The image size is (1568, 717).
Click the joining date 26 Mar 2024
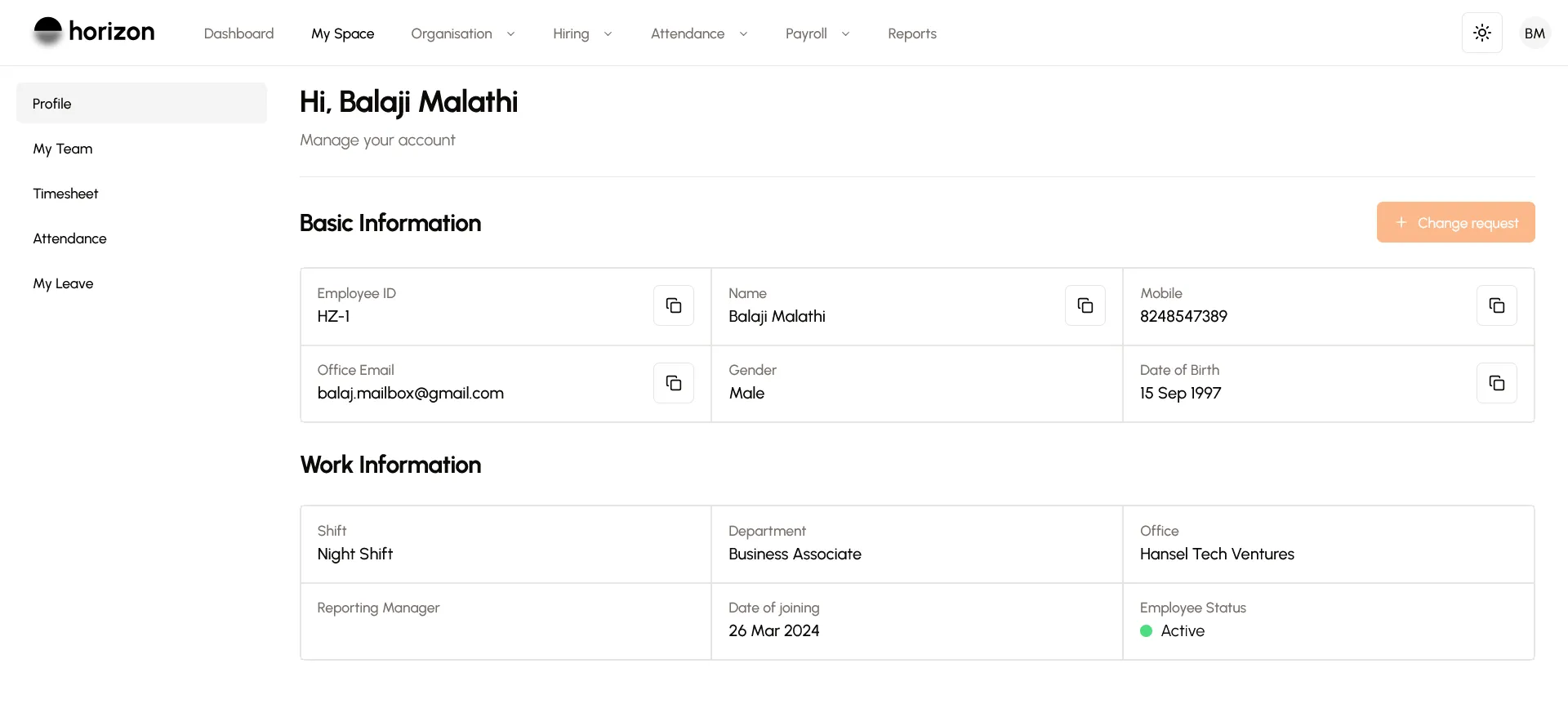coord(773,630)
